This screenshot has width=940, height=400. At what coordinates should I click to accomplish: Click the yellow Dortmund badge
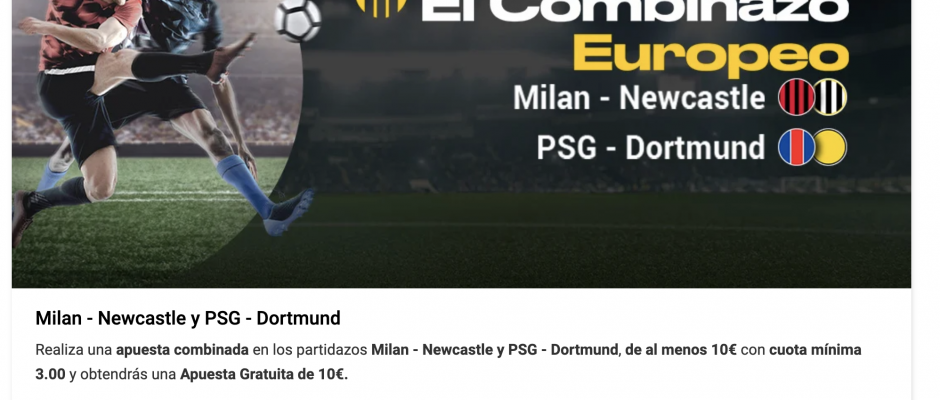tap(830, 148)
